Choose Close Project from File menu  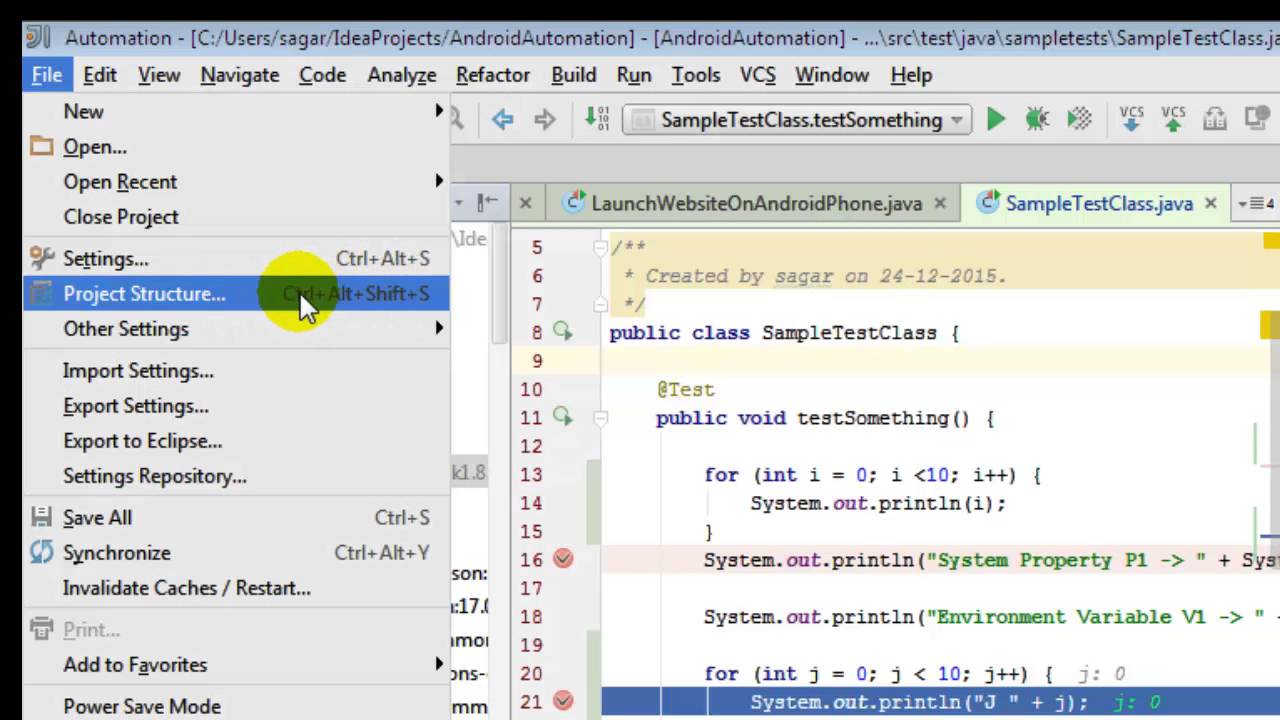click(x=236, y=216)
